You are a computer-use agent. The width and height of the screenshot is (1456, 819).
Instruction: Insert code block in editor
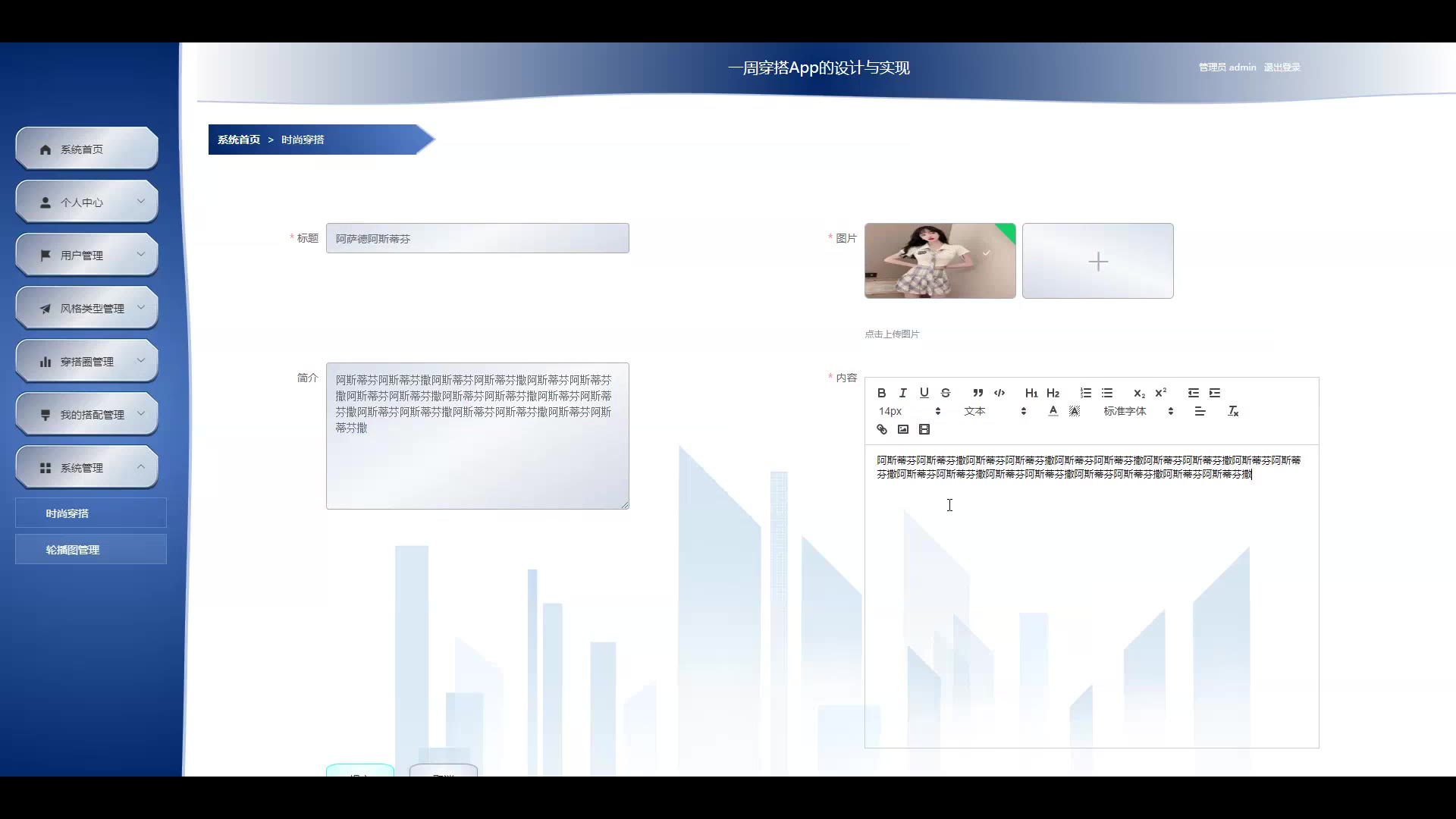click(x=999, y=393)
